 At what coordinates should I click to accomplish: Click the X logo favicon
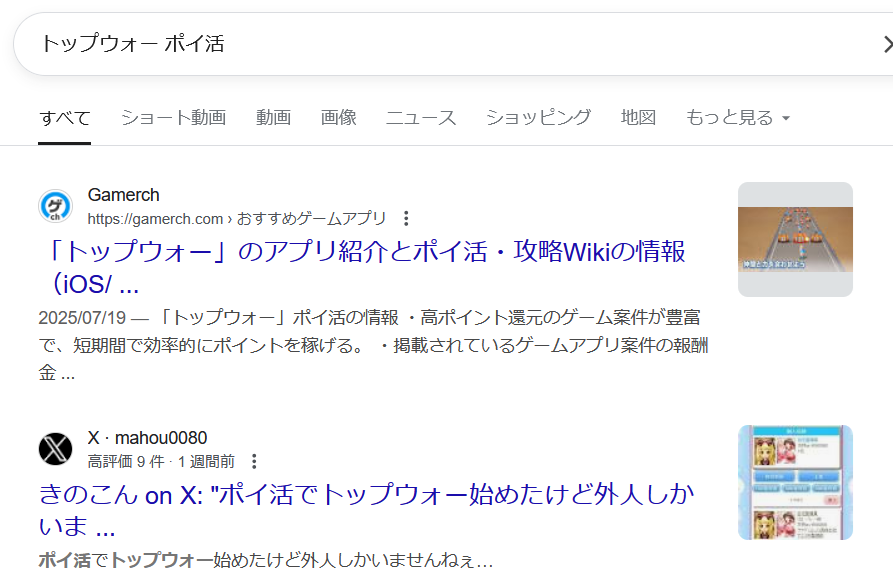[x=56, y=449]
